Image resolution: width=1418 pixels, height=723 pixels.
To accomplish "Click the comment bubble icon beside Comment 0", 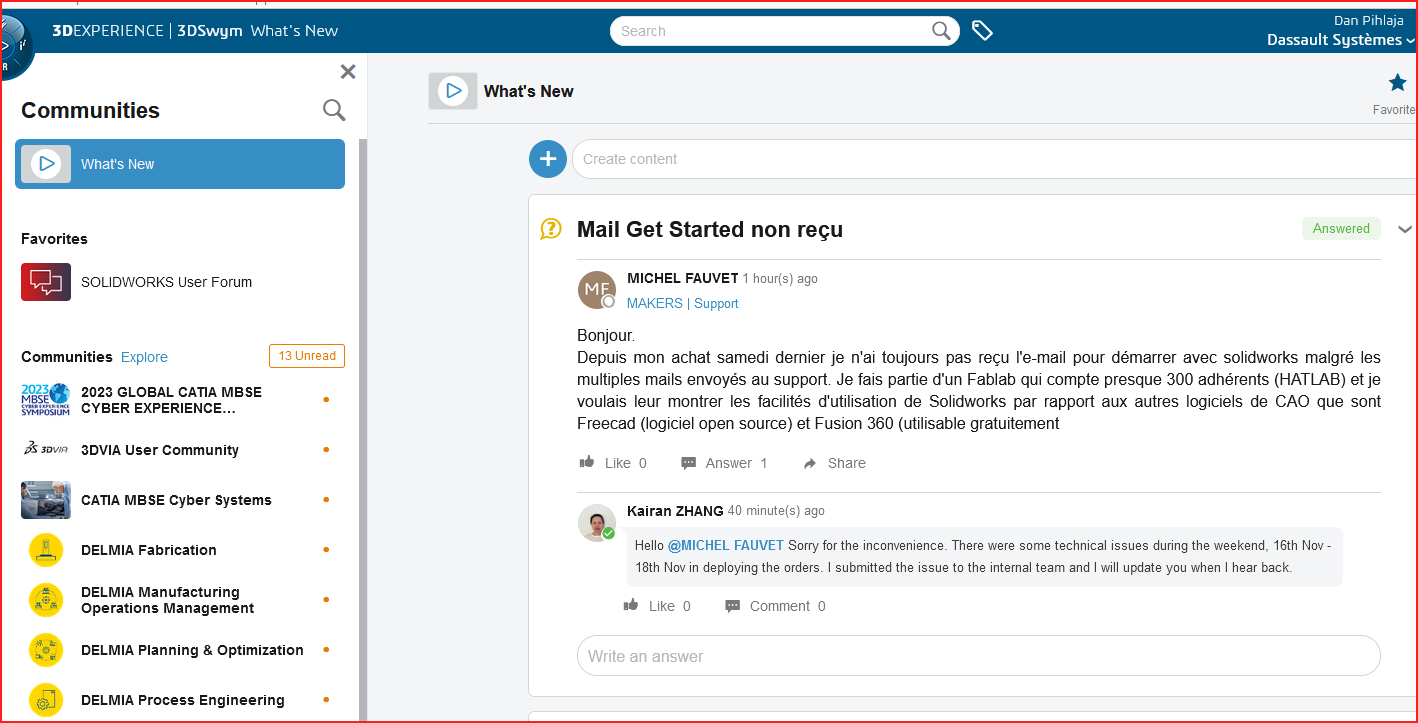I will (x=733, y=606).
